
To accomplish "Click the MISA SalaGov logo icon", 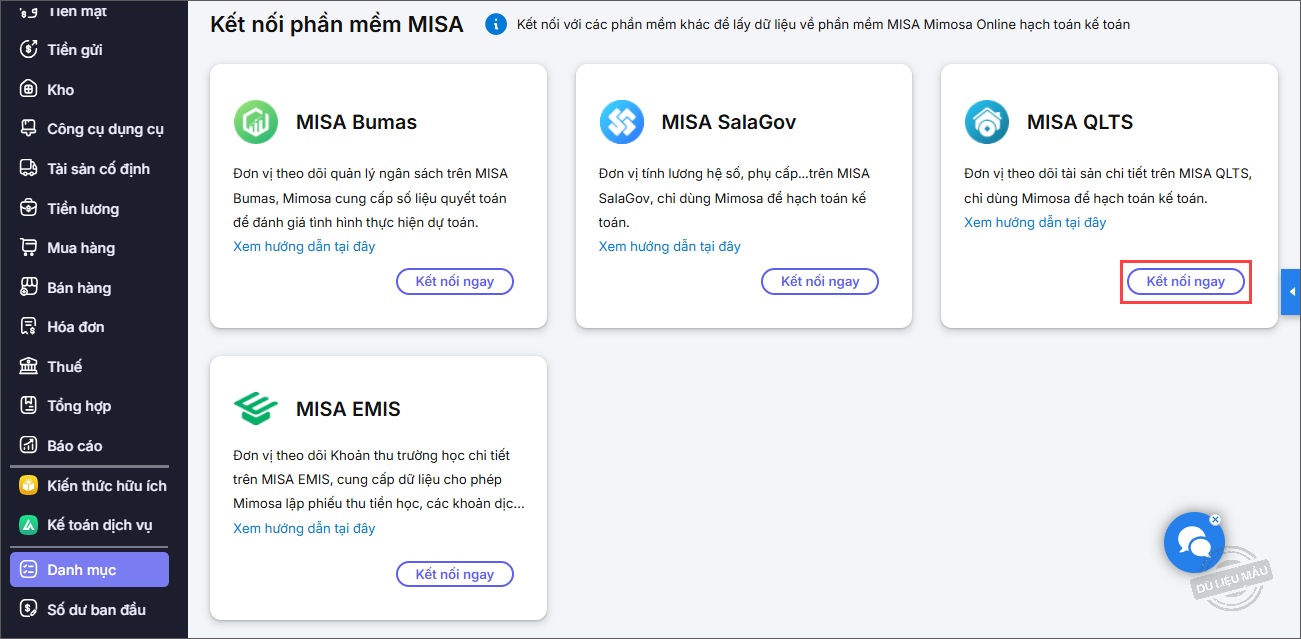I will point(621,122).
